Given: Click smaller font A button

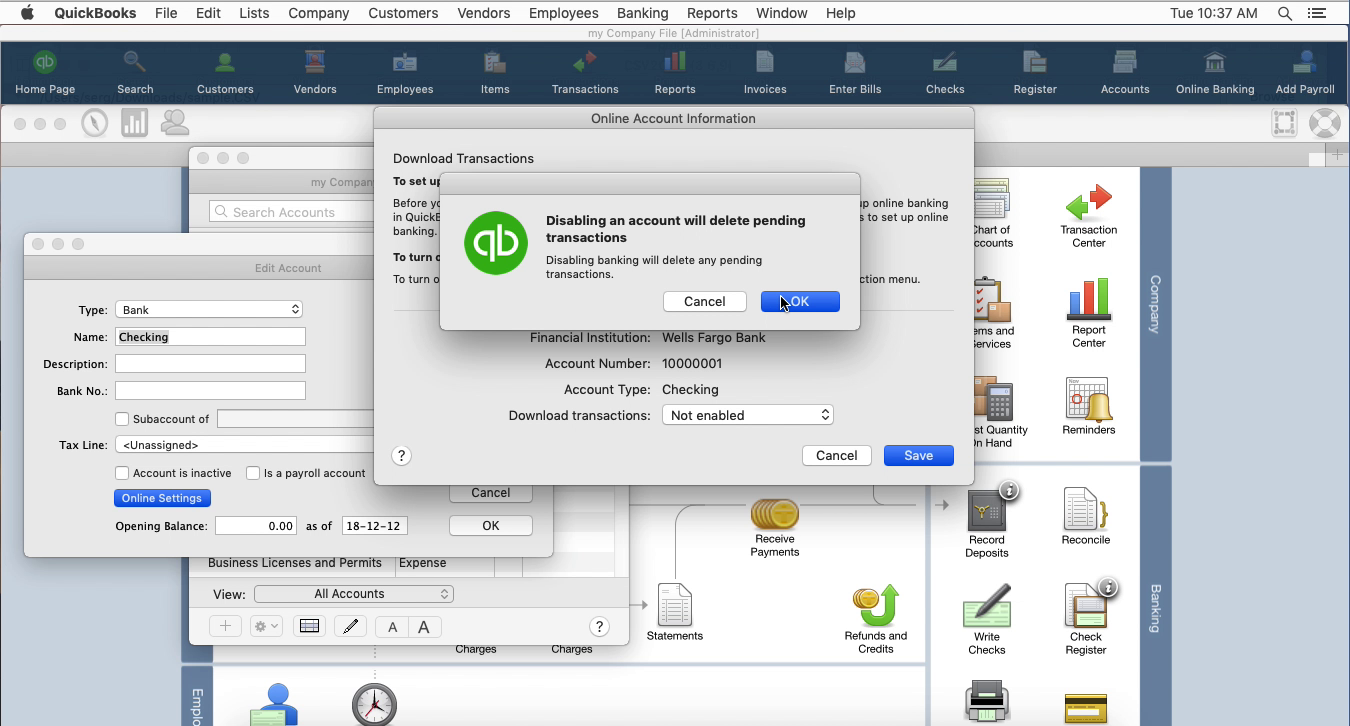Looking at the screenshot, I should click(392, 627).
